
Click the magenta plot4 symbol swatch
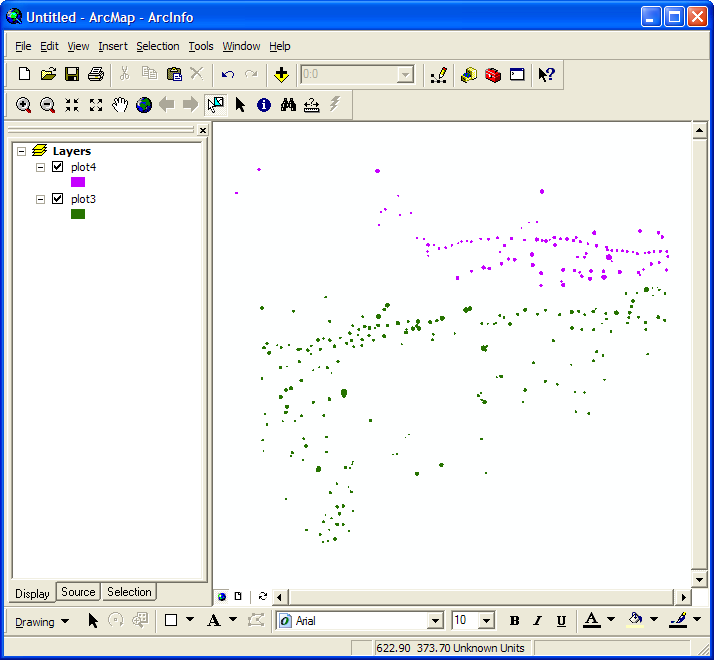tap(78, 182)
